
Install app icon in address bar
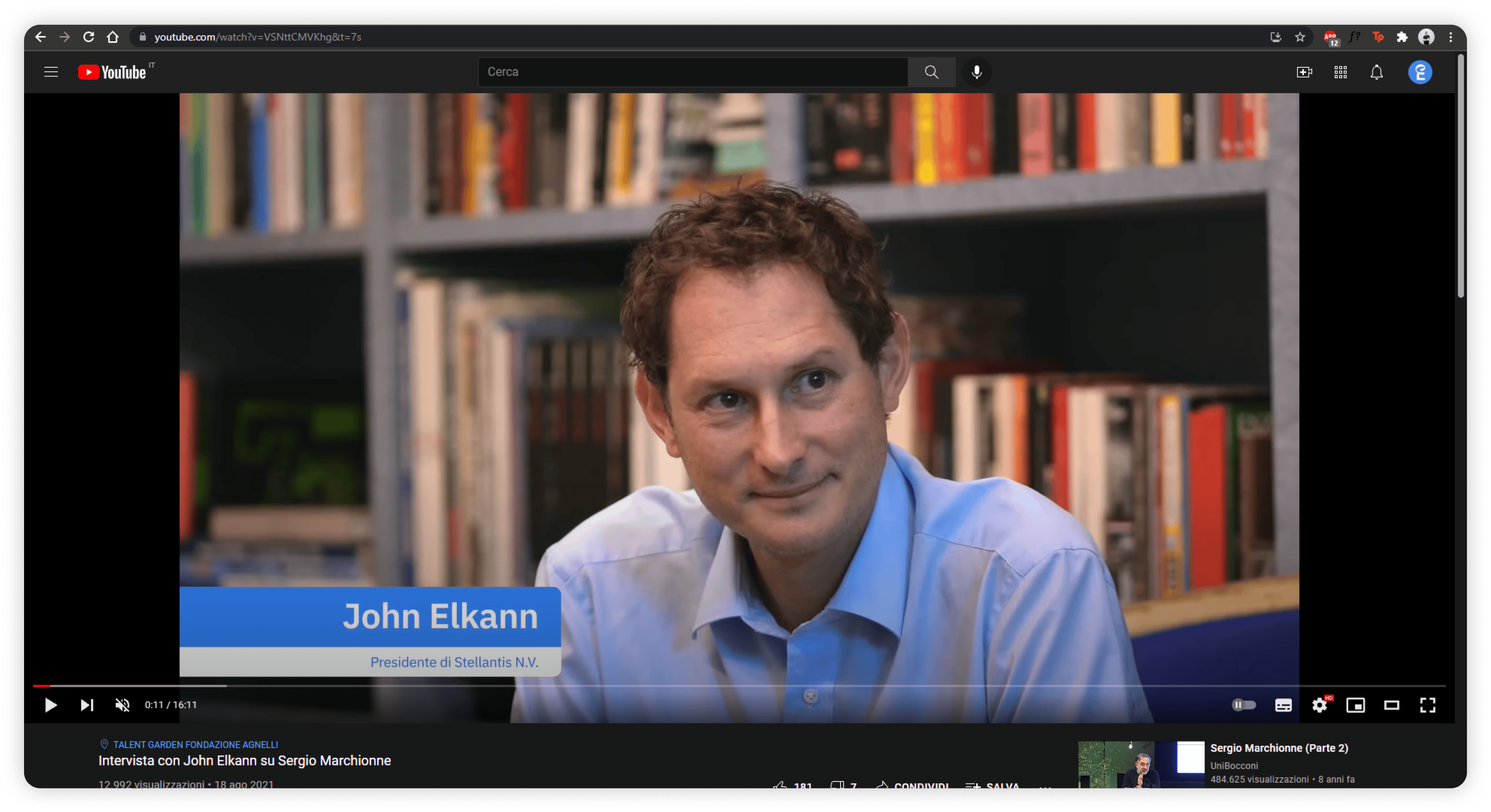[1275, 37]
